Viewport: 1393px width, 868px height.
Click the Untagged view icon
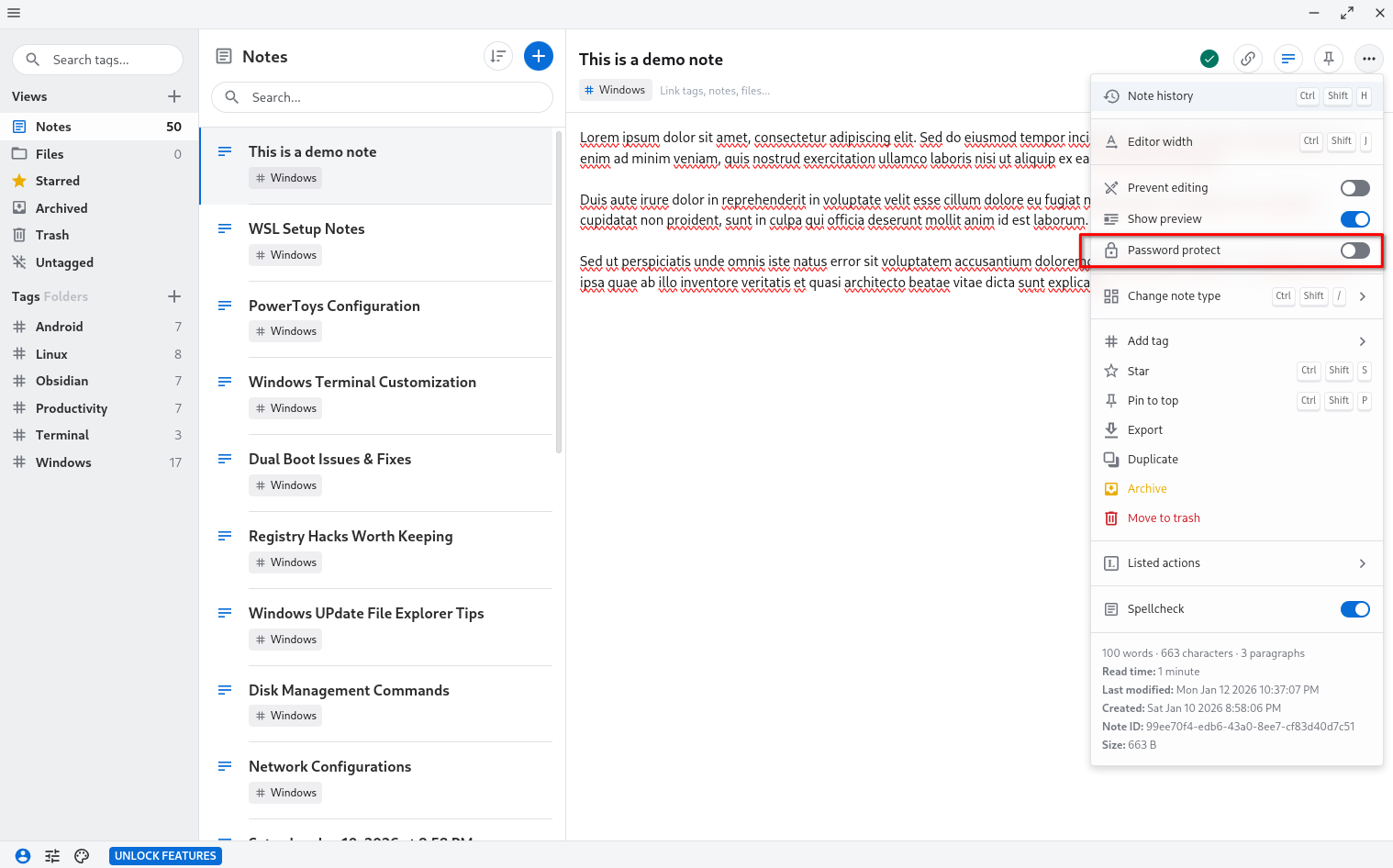point(19,262)
